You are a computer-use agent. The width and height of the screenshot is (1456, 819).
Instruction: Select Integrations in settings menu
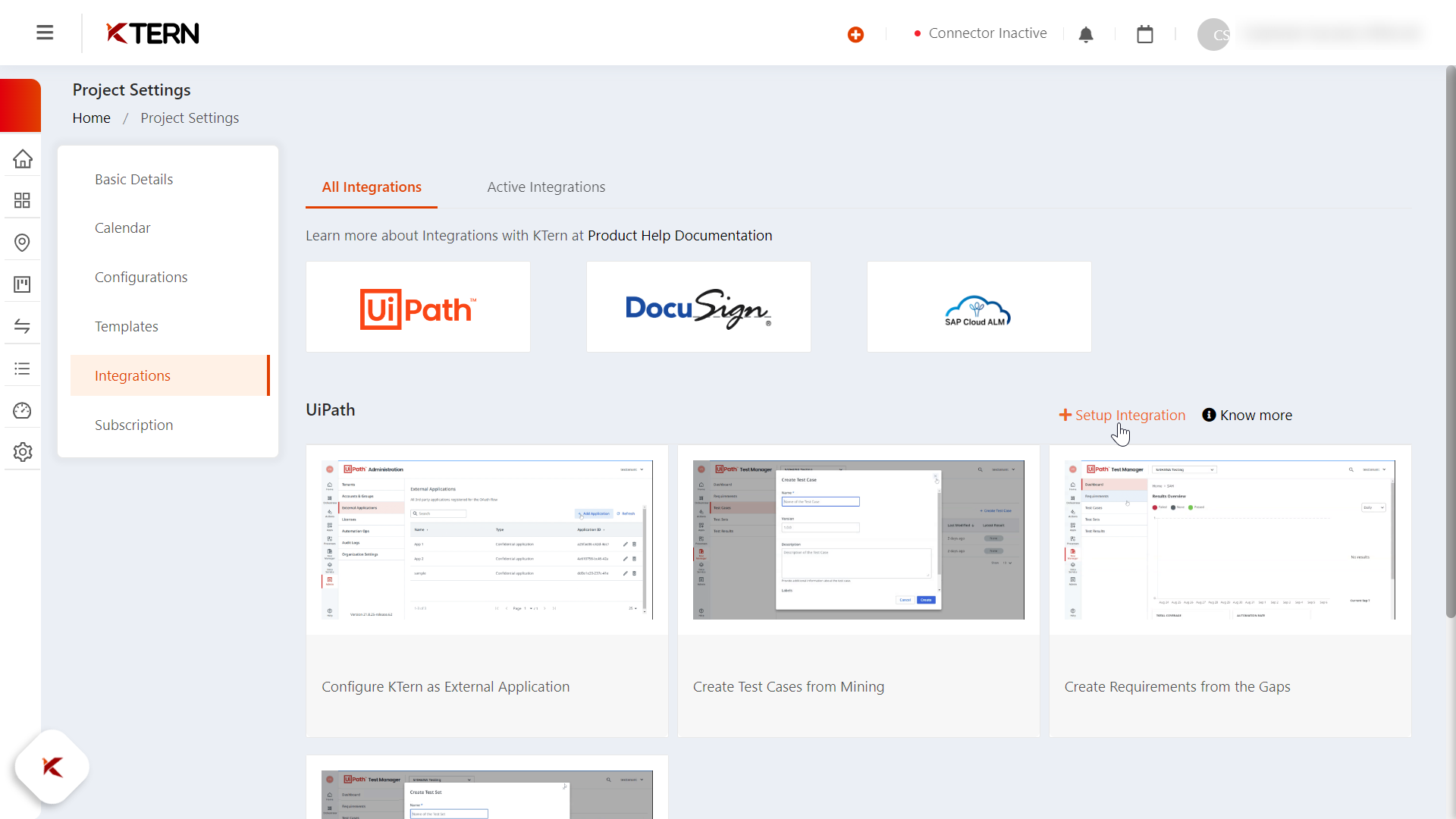pyautogui.click(x=170, y=375)
